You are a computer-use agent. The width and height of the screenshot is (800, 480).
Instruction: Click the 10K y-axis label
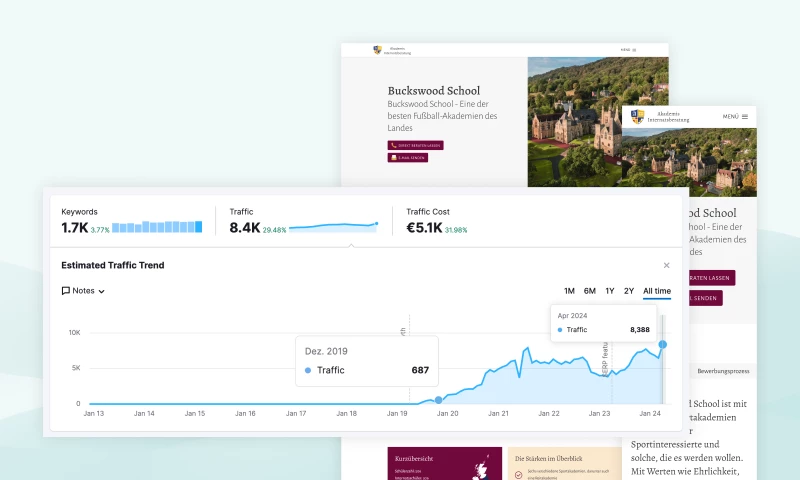click(x=74, y=333)
